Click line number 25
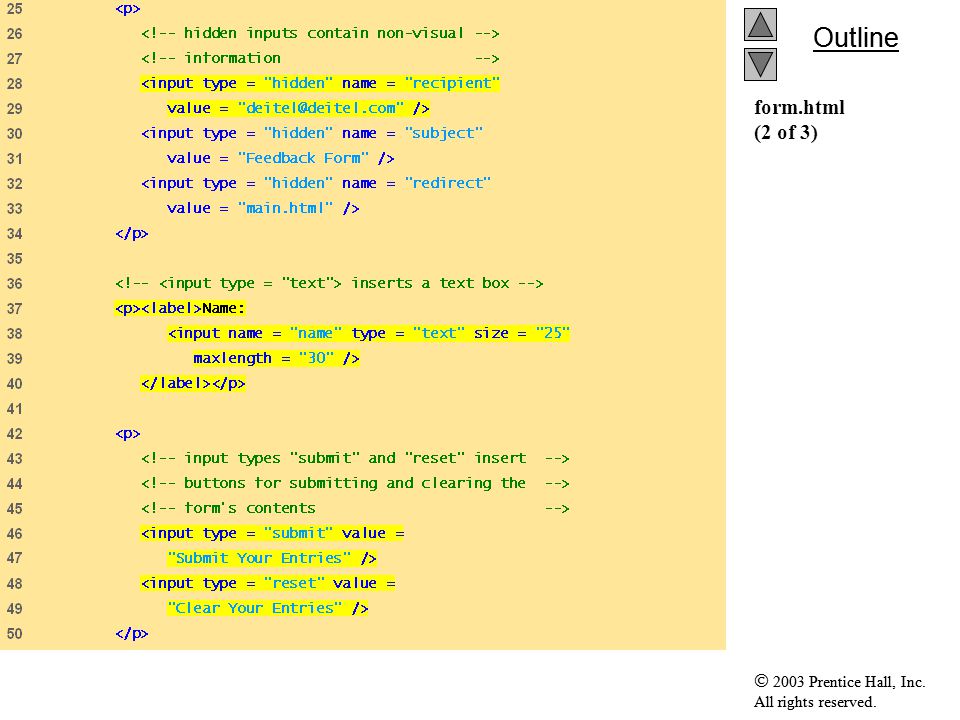 pyautogui.click(x=14, y=9)
